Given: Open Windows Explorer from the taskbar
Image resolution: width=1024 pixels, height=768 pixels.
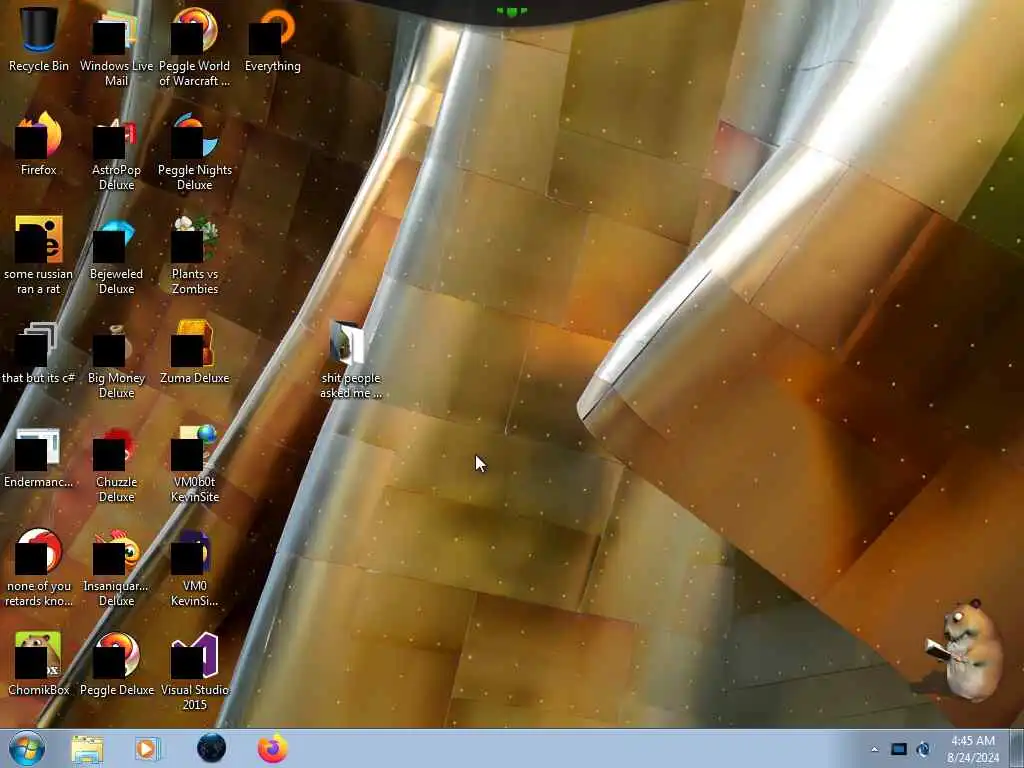Looking at the screenshot, I should coord(87,749).
